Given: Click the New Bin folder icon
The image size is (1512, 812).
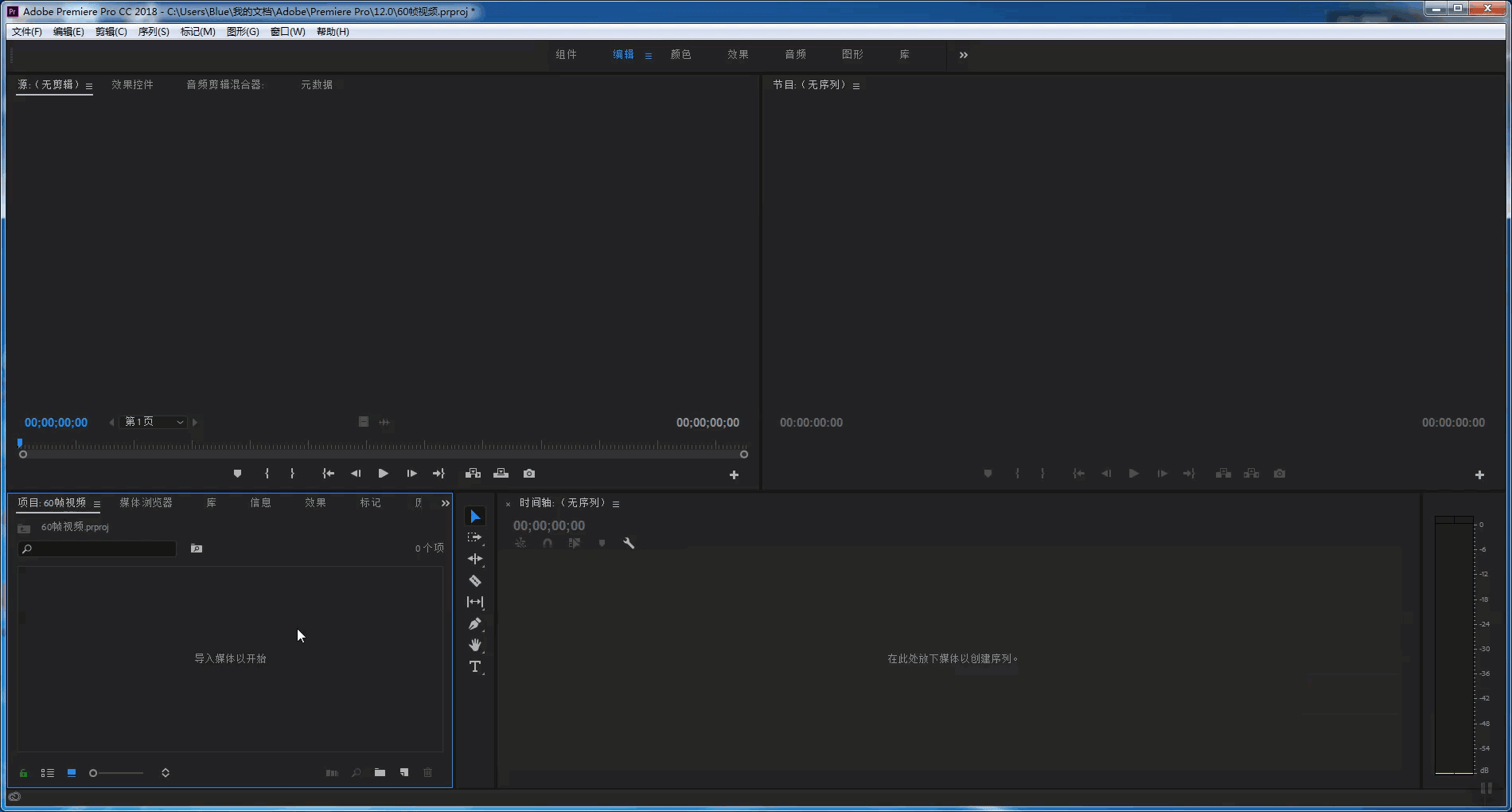Looking at the screenshot, I should coord(380,773).
